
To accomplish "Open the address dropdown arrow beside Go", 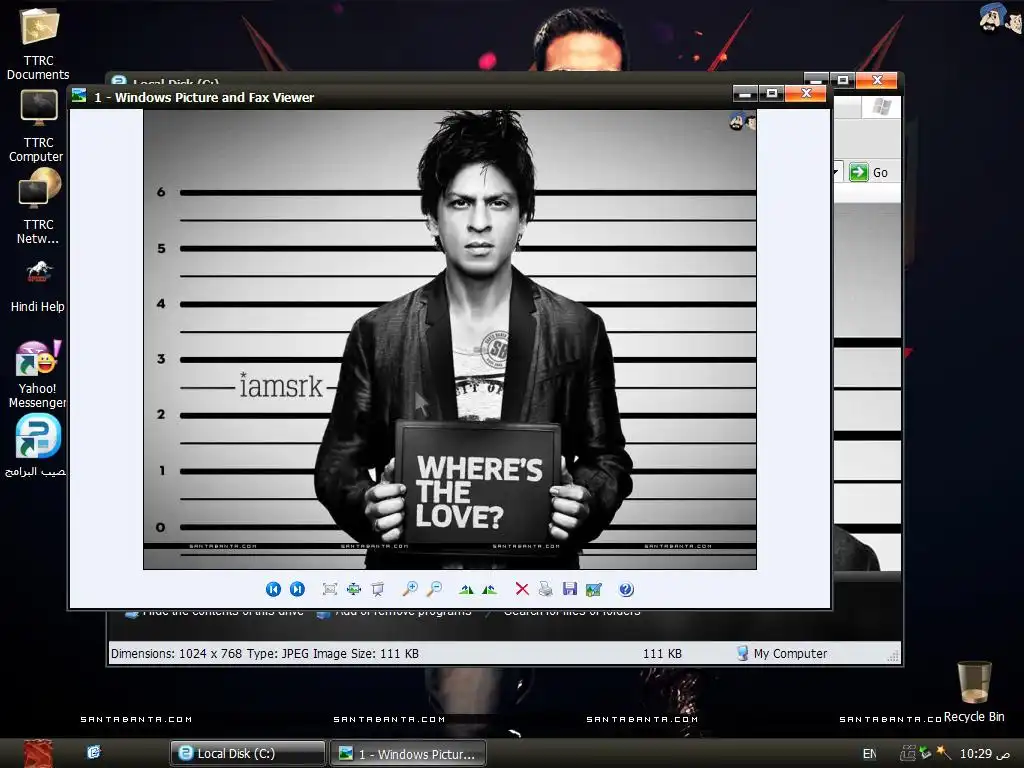I will [x=837, y=172].
